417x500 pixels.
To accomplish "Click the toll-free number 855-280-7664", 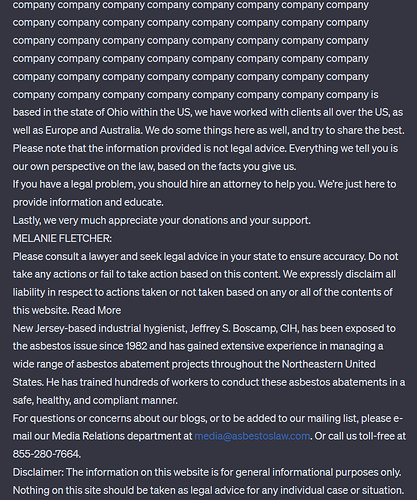I will pos(47,454).
